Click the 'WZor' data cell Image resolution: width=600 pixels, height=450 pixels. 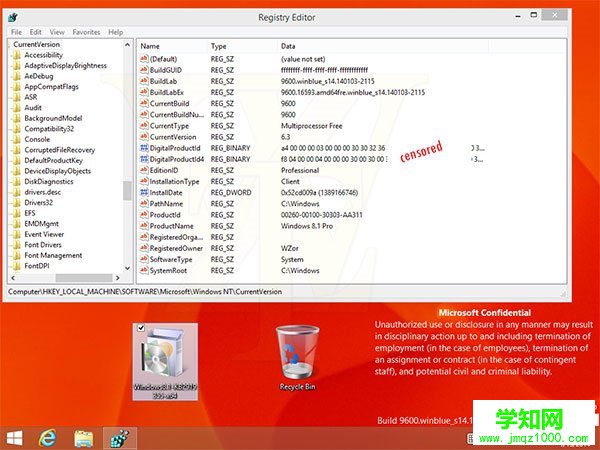290,248
